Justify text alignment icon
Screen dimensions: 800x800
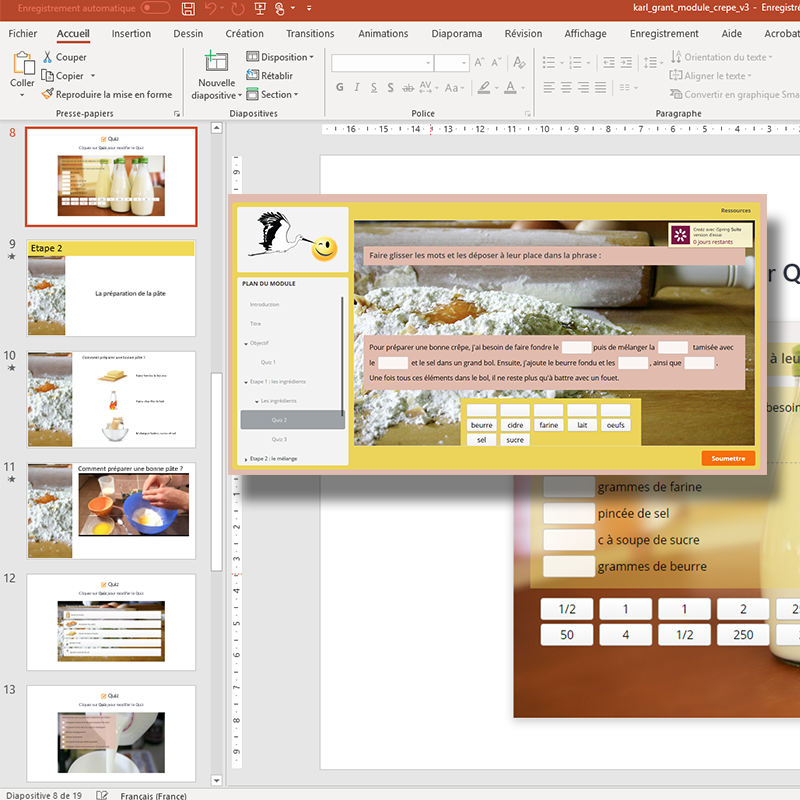(x=601, y=88)
